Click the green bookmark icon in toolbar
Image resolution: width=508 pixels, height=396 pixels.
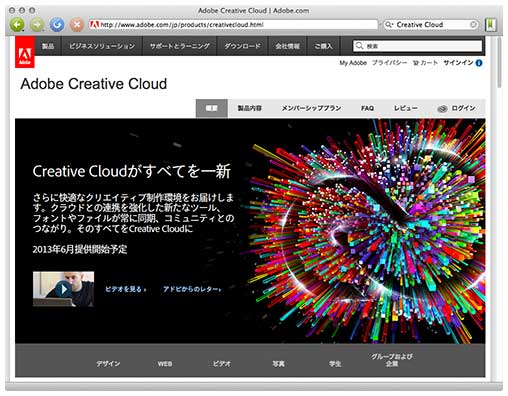[491, 25]
